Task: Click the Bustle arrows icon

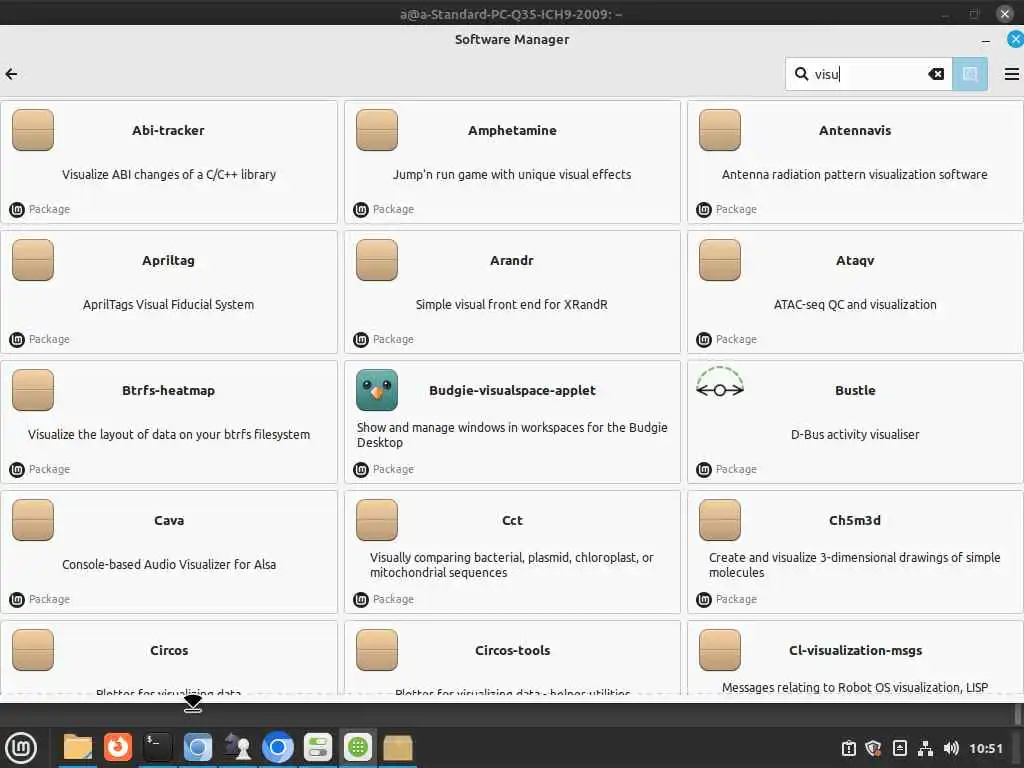Action: click(720, 383)
